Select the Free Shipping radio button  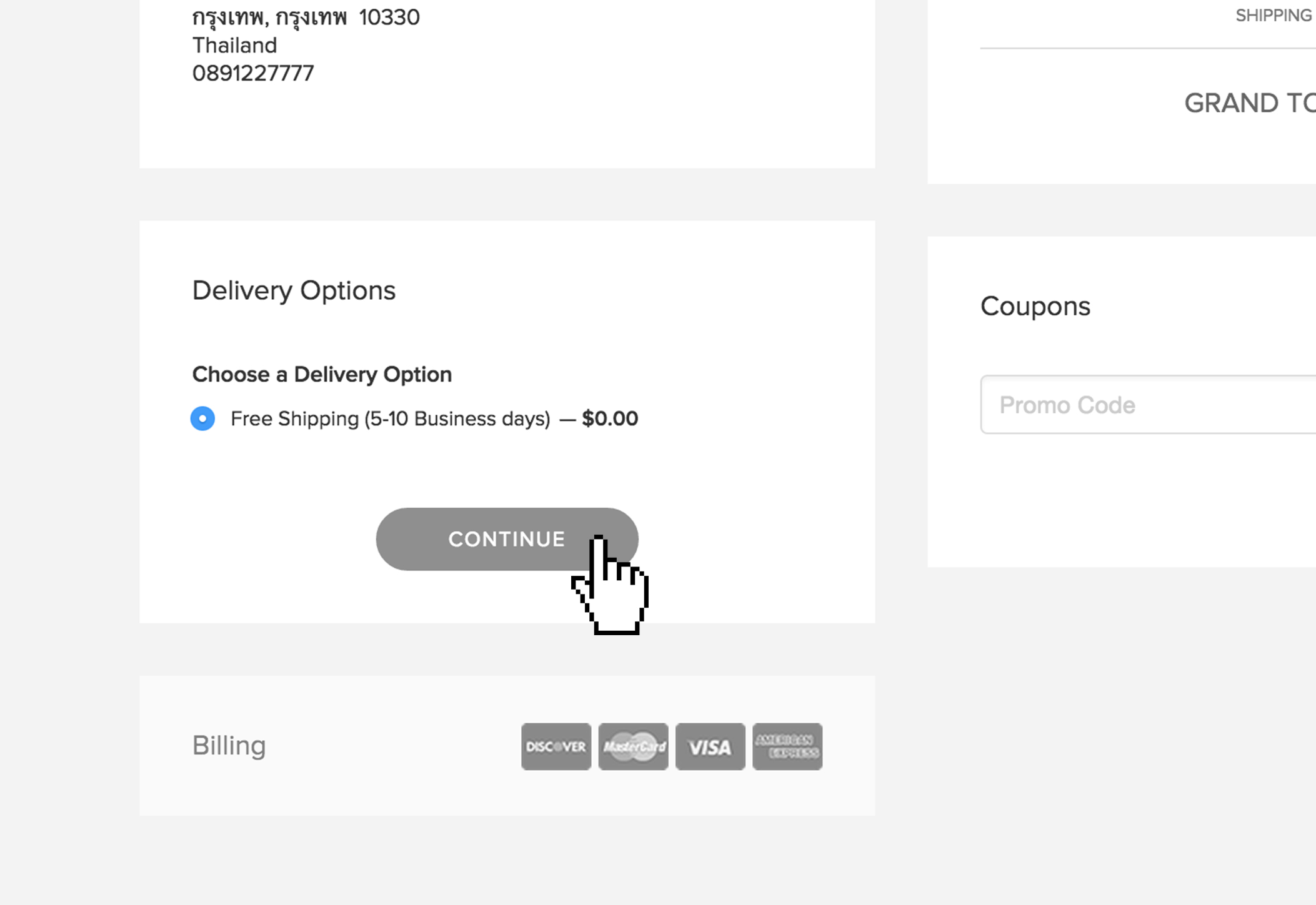pyautogui.click(x=202, y=418)
